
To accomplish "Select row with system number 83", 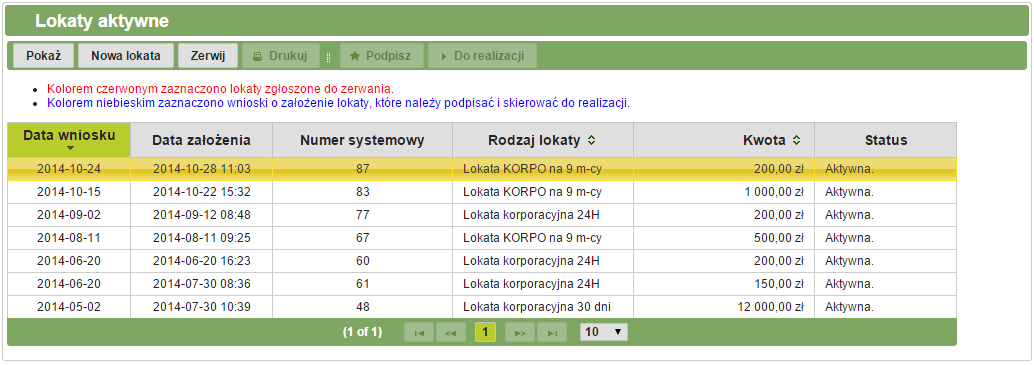I will tap(482, 192).
